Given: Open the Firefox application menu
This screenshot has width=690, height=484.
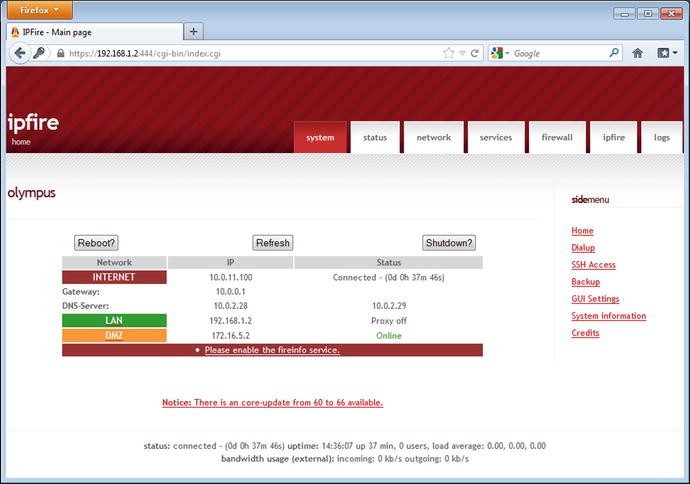Looking at the screenshot, I should (40, 10).
